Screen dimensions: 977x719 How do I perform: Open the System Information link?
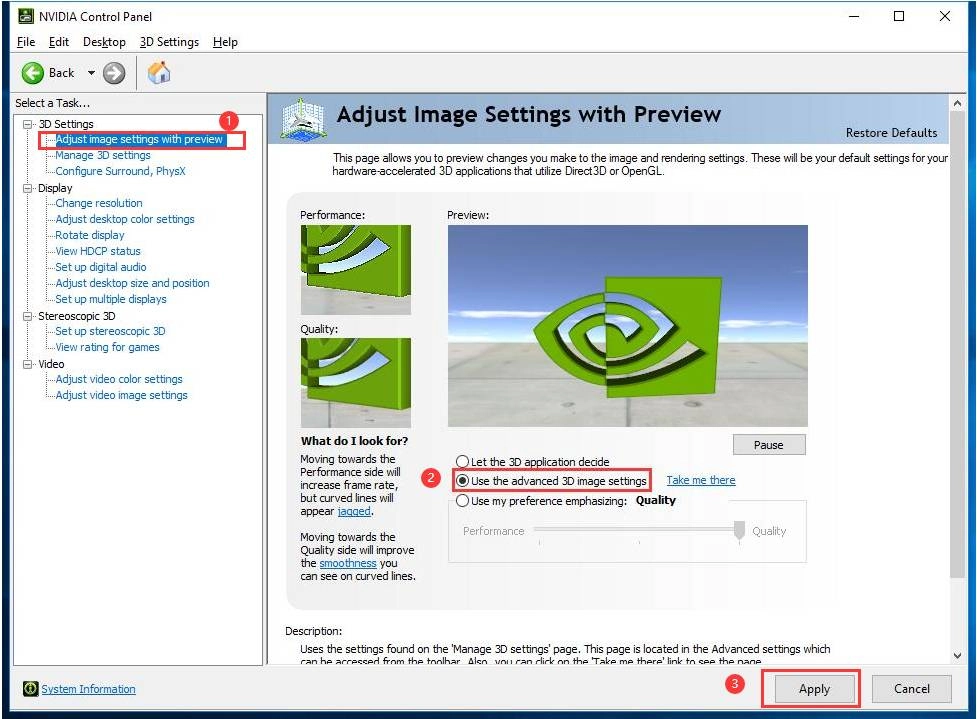88,689
